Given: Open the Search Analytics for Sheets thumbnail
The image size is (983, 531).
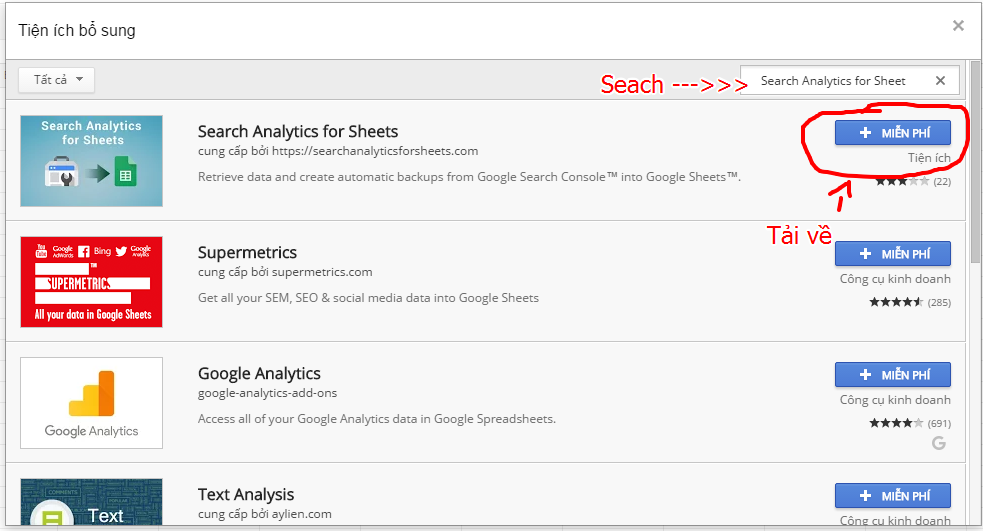Looking at the screenshot, I should (92, 161).
